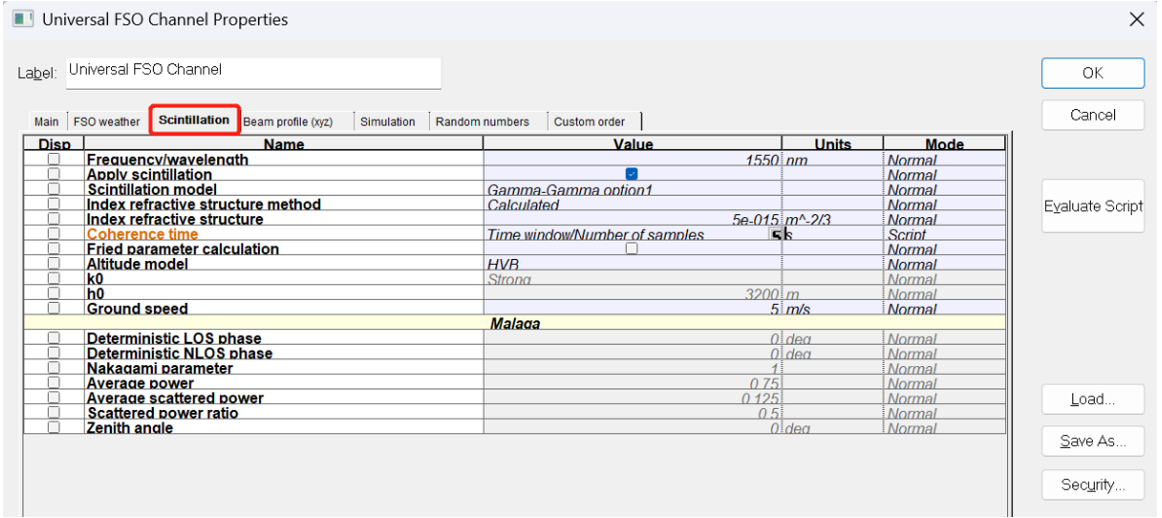Switch to the Simulation tab
Screen dimensions: 1162x518
[387, 122]
